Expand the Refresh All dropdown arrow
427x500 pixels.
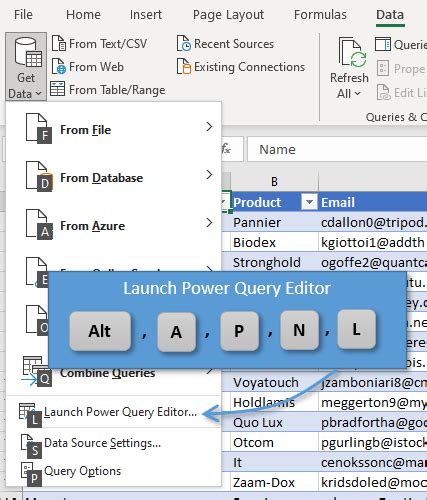pyautogui.click(x=358, y=94)
